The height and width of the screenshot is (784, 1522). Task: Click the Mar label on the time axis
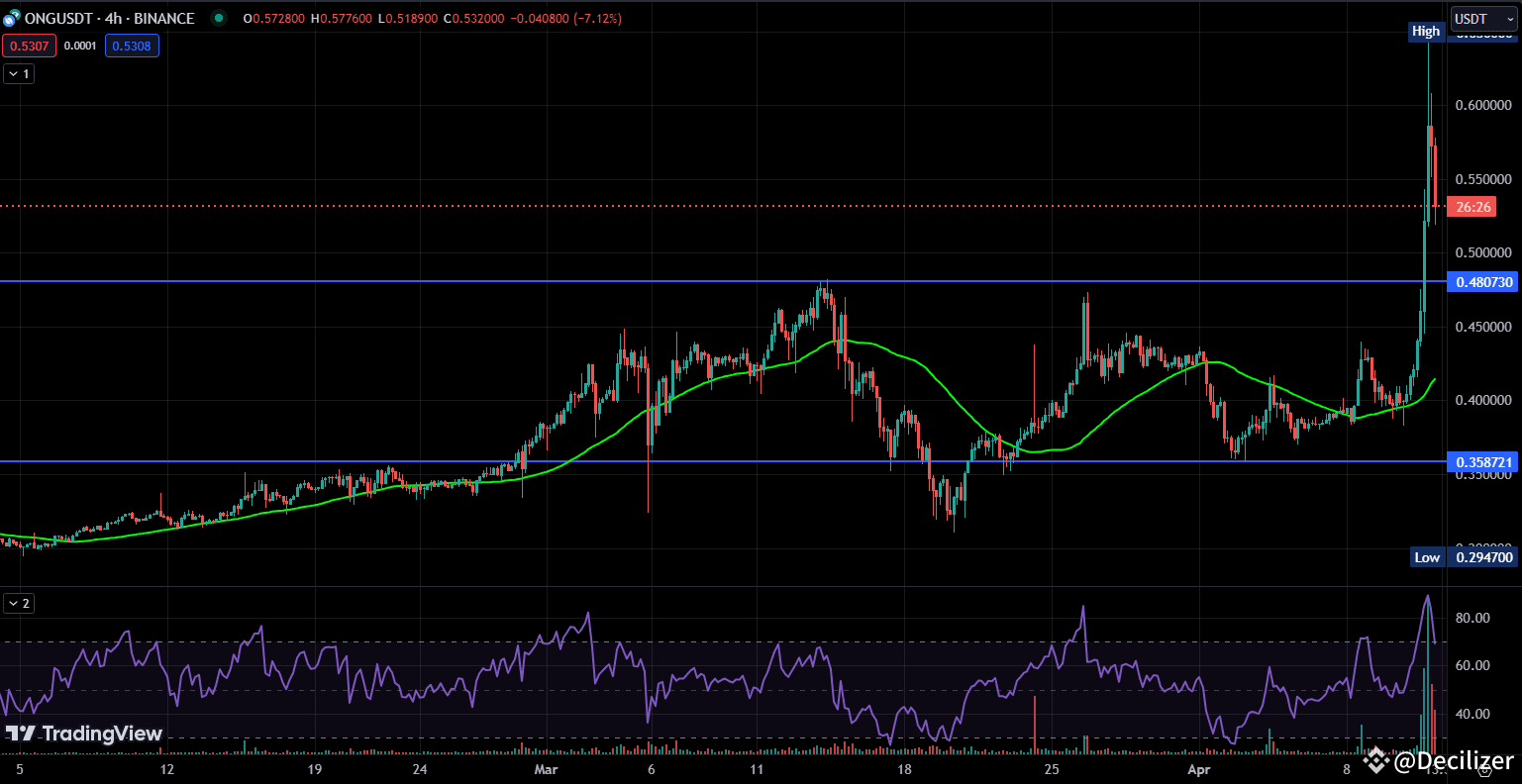point(546,769)
